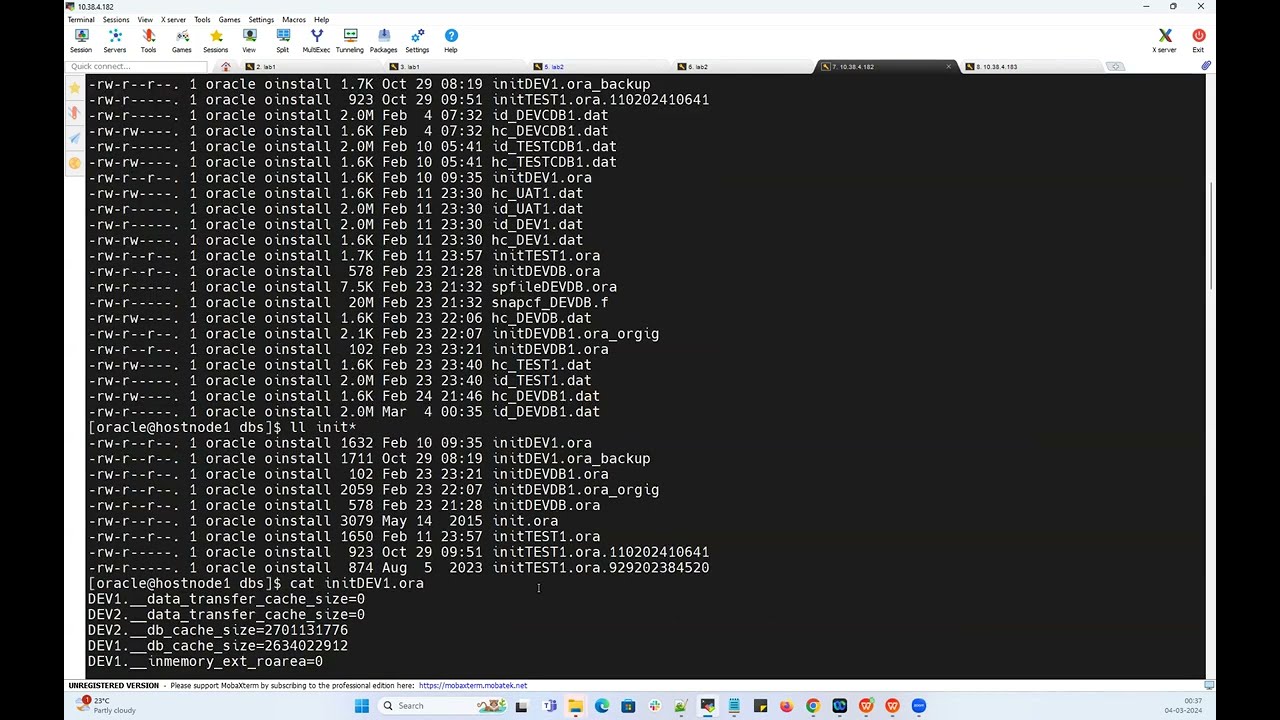Screen dimensions: 1280x720
Task: Click the Split toolbar icon
Action: [283, 40]
